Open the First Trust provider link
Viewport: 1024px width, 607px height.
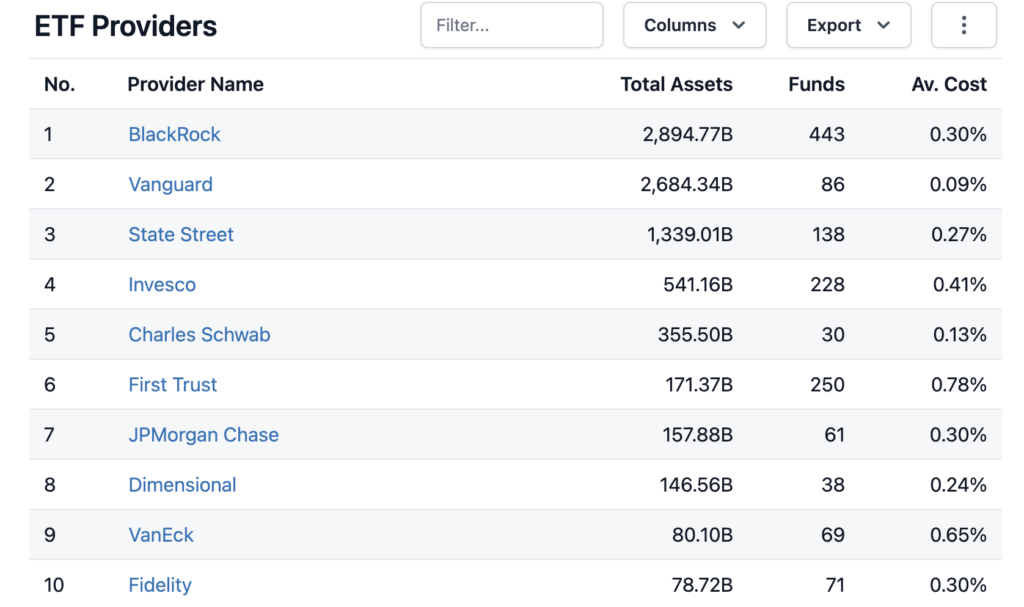click(172, 385)
